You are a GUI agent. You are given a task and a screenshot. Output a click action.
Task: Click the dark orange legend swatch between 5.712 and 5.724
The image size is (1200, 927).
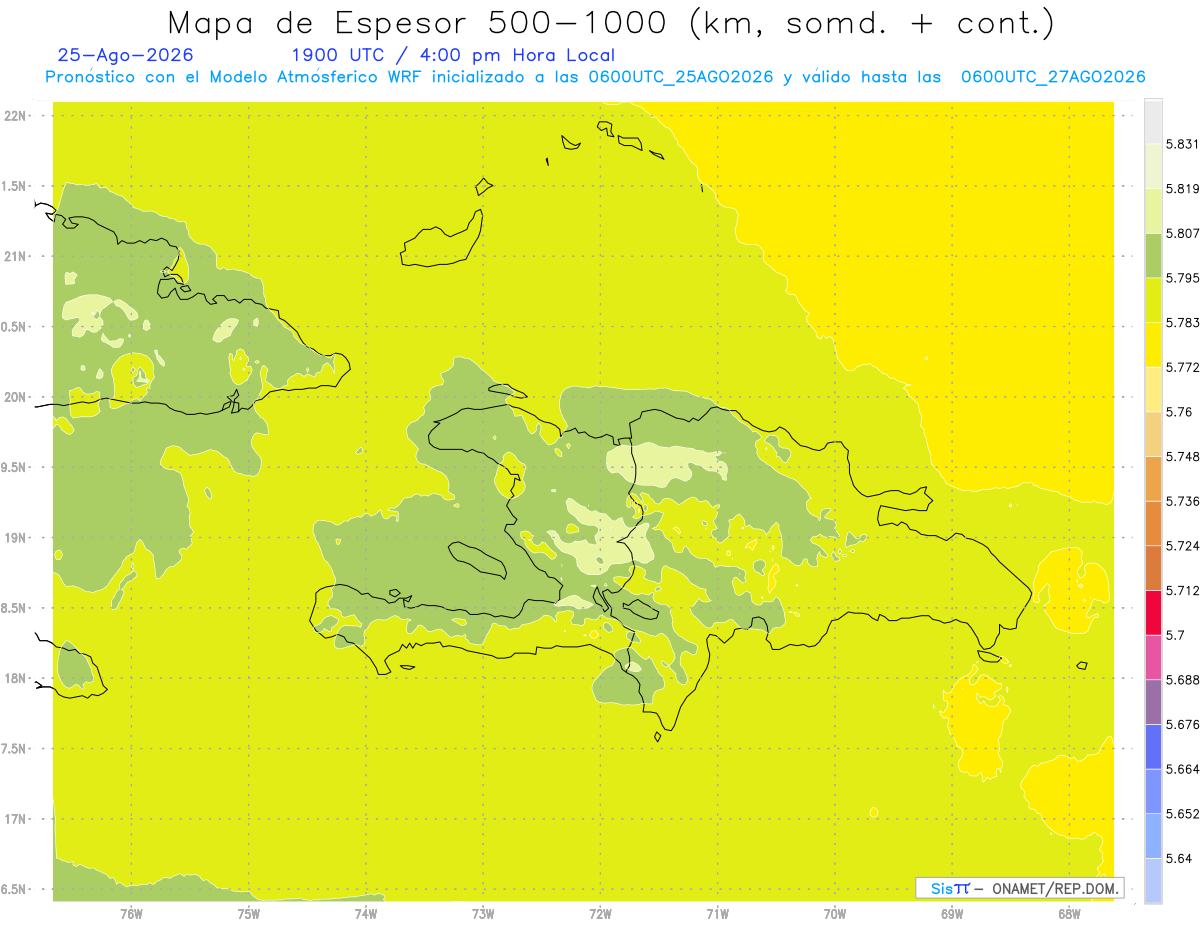click(x=1153, y=568)
